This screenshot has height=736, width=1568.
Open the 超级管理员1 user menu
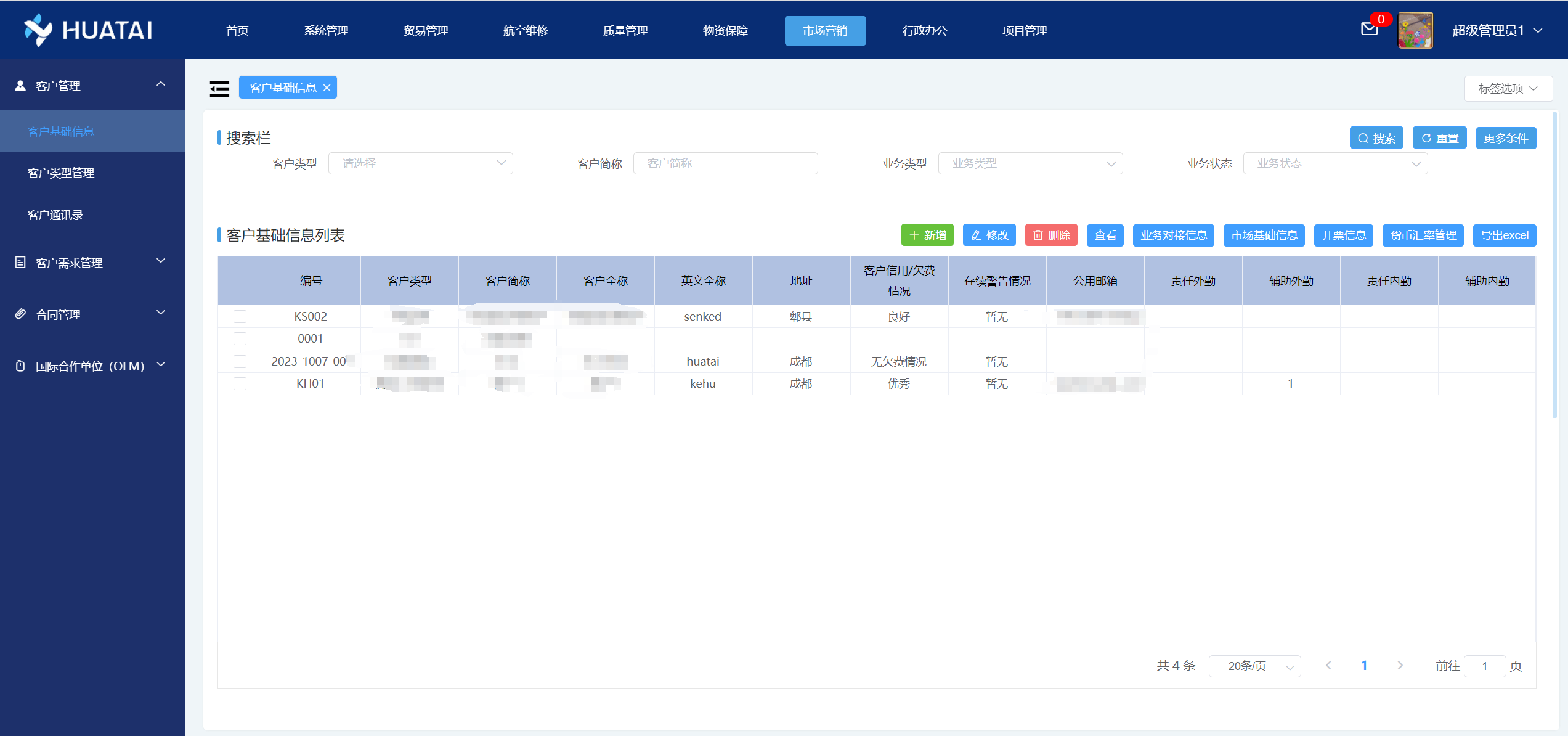tap(1497, 30)
